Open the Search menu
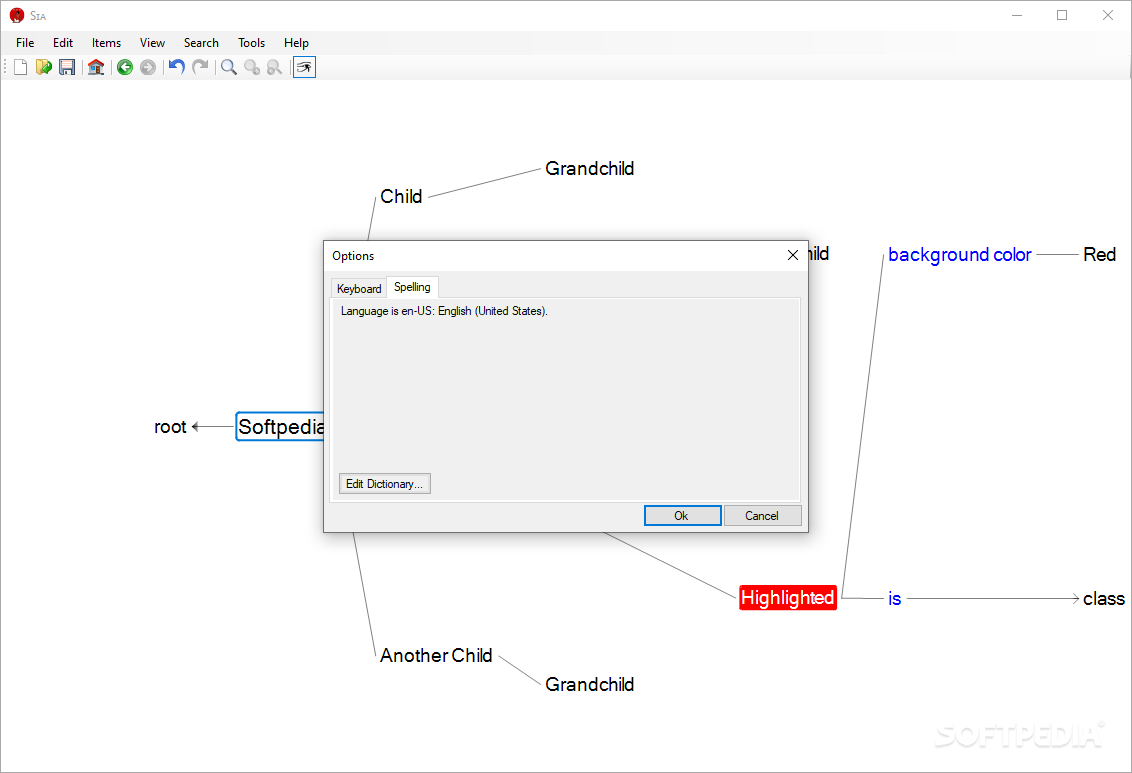The width and height of the screenshot is (1132, 773). click(201, 43)
